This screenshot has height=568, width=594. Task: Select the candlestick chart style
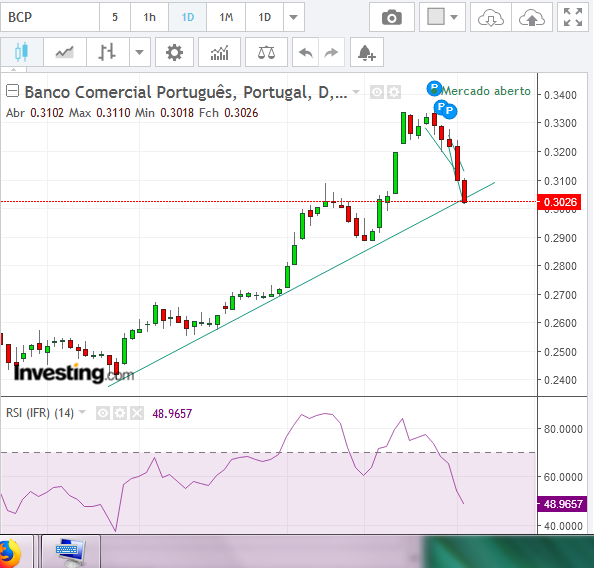(x=22, y=52)
